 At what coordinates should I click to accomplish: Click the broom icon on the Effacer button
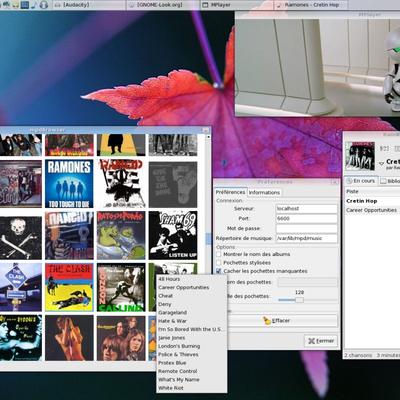[267, 321]
